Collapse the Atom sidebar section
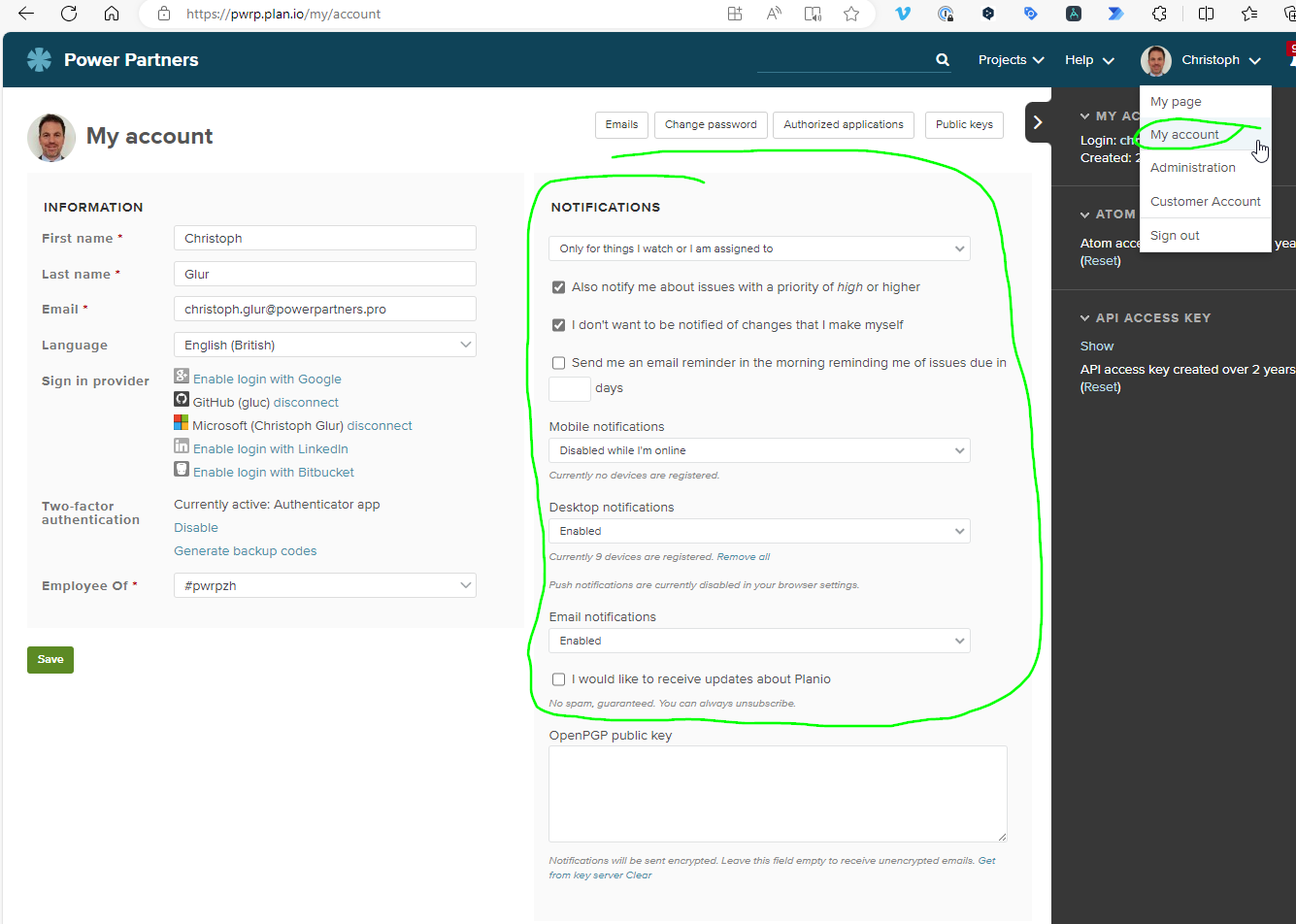The image size is (1296, 924). 1108,214
